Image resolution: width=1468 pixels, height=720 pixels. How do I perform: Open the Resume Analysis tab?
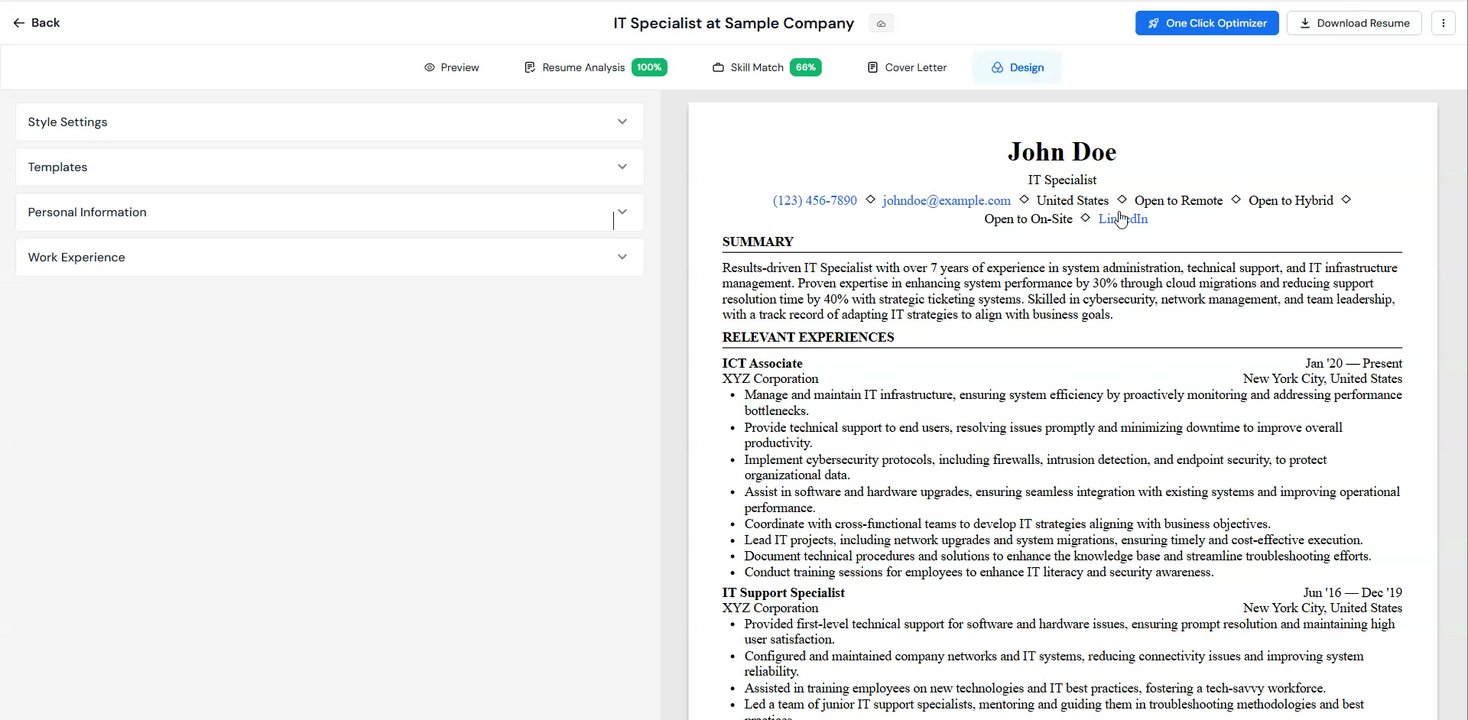point(595,68)
